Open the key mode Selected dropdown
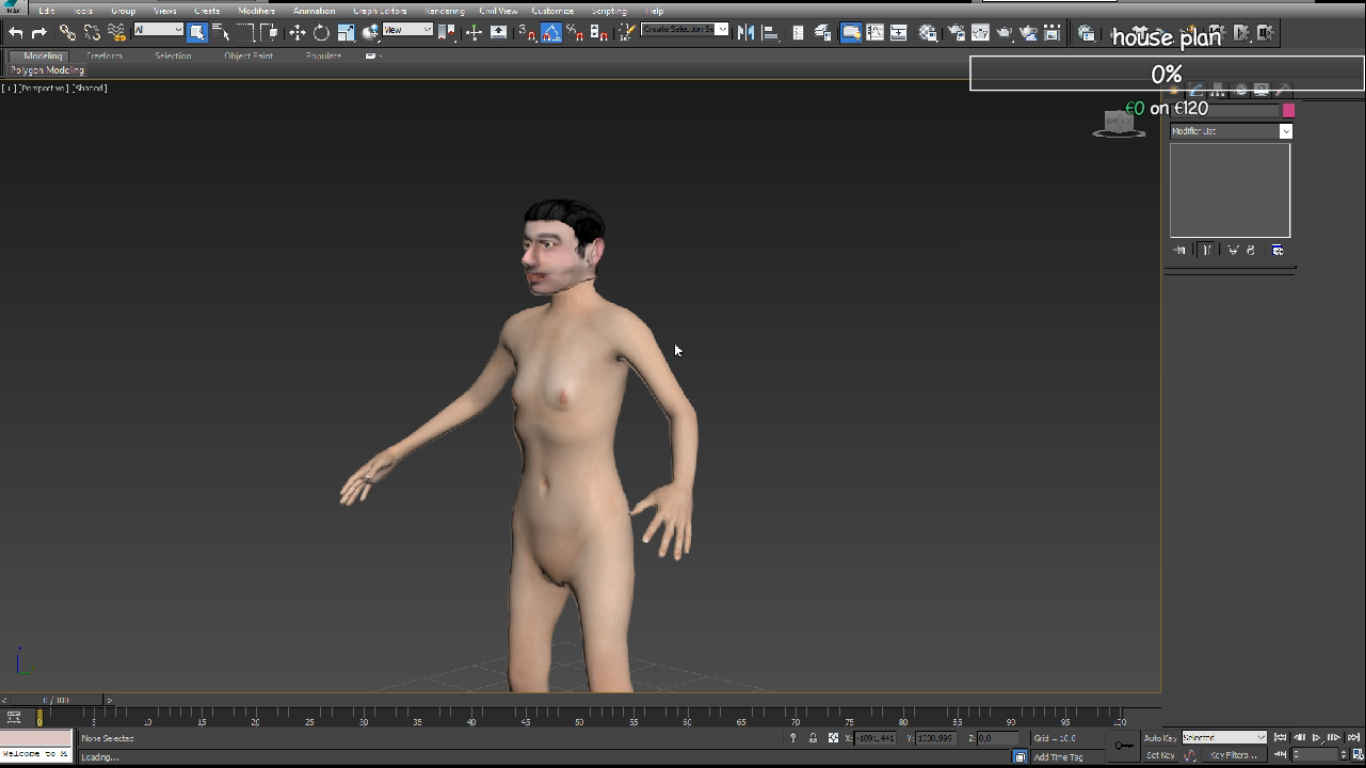 coord(1224,737)
